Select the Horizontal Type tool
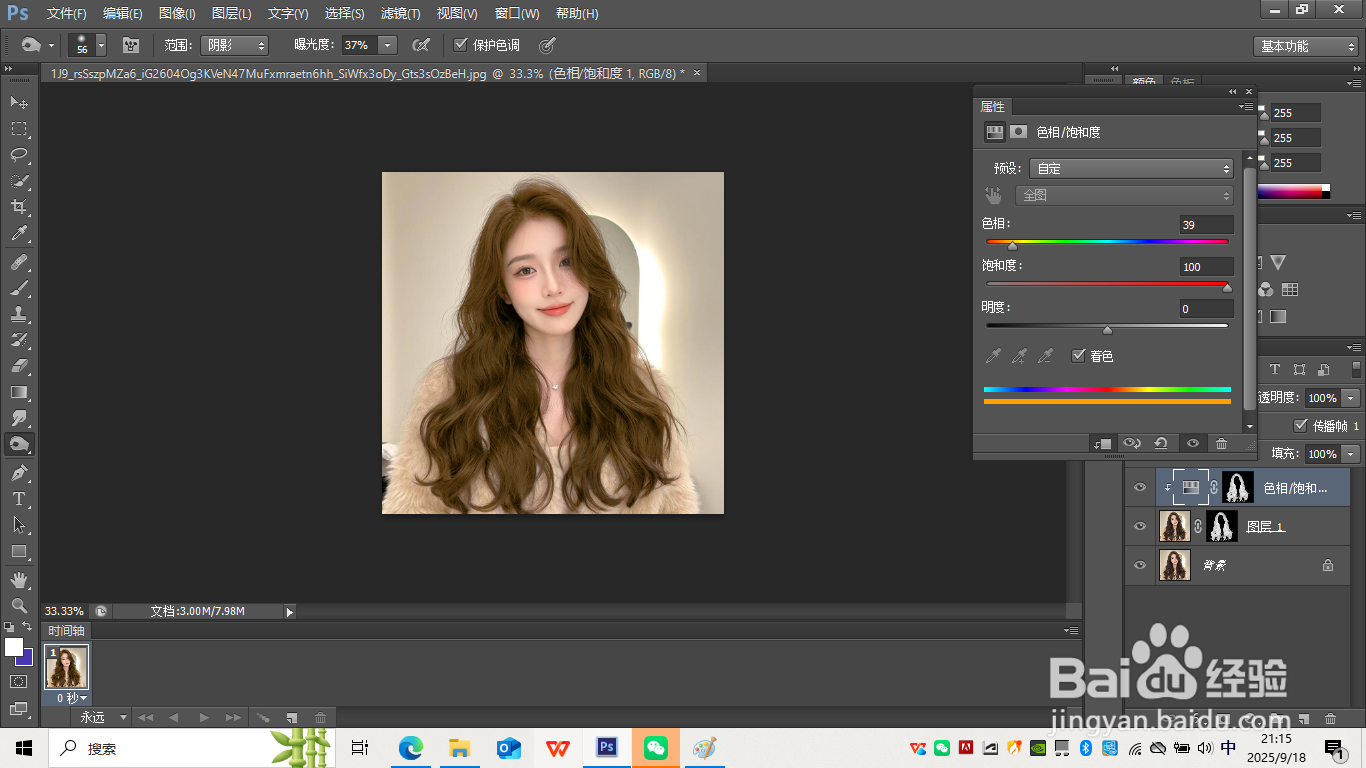Viewport: 1366px width, 768px height. (x=19, y=498)
